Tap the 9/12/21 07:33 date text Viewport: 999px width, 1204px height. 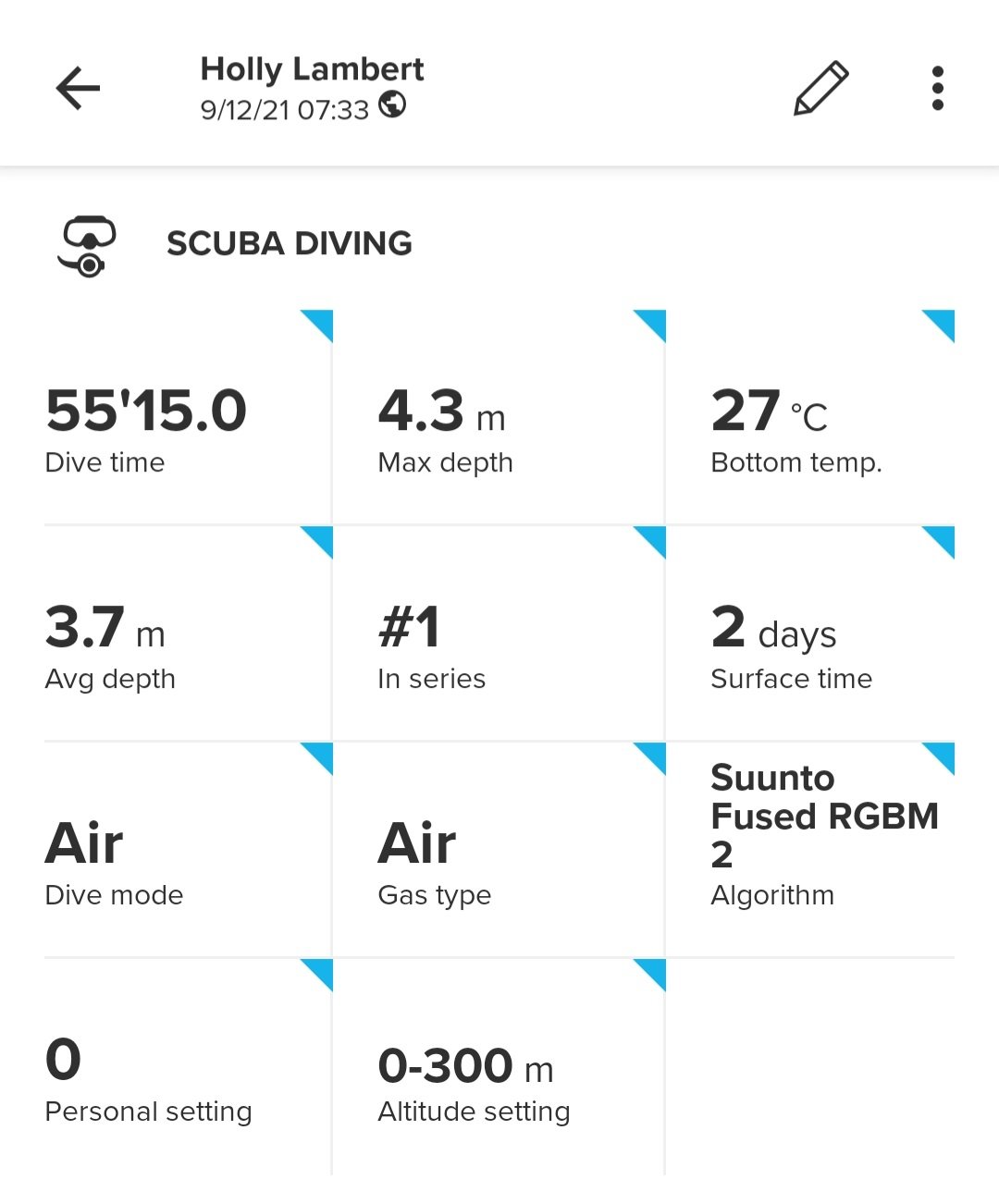coord(284,110)
